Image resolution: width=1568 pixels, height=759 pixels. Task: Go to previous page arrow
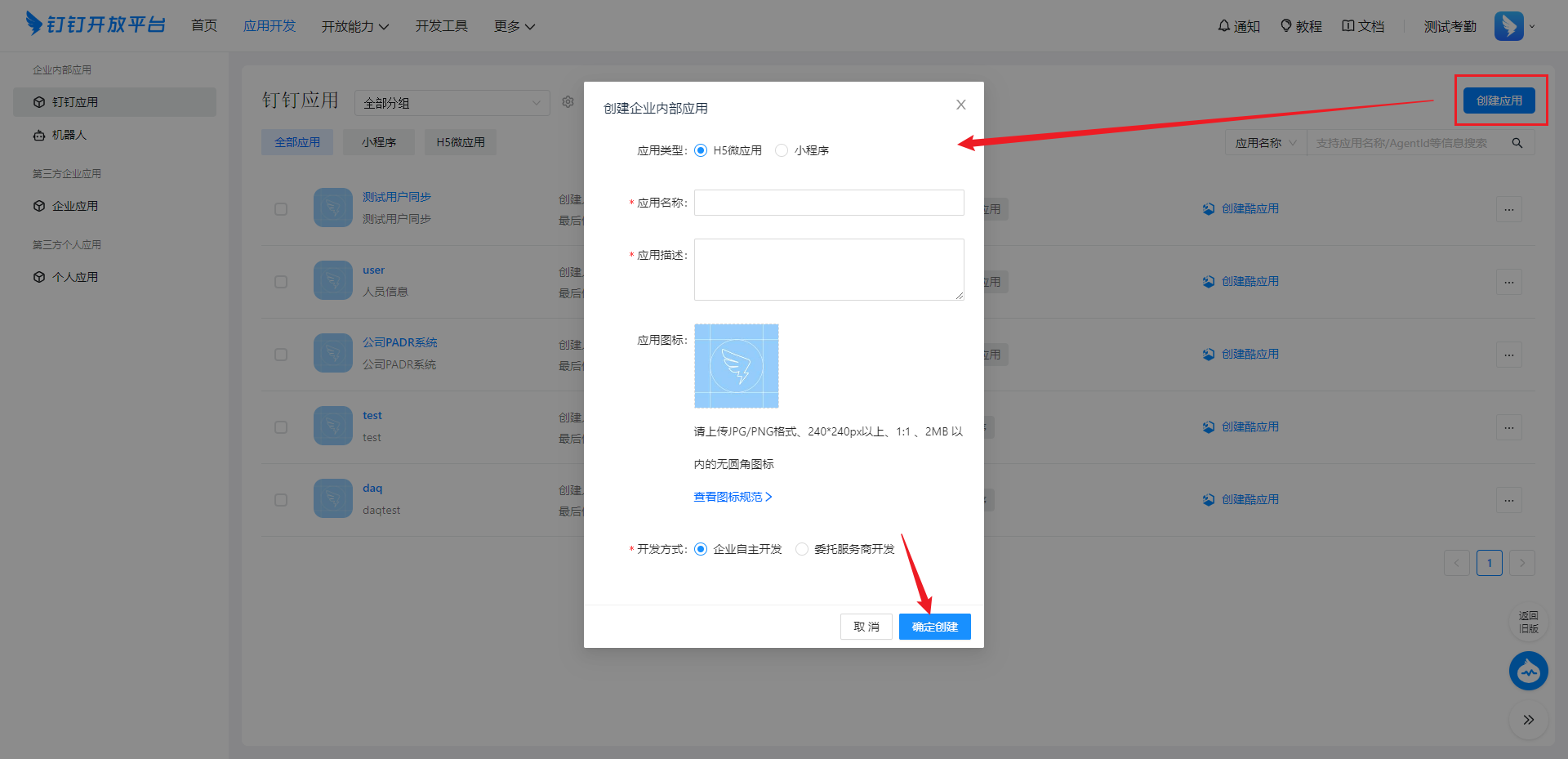click(1456, 563)
